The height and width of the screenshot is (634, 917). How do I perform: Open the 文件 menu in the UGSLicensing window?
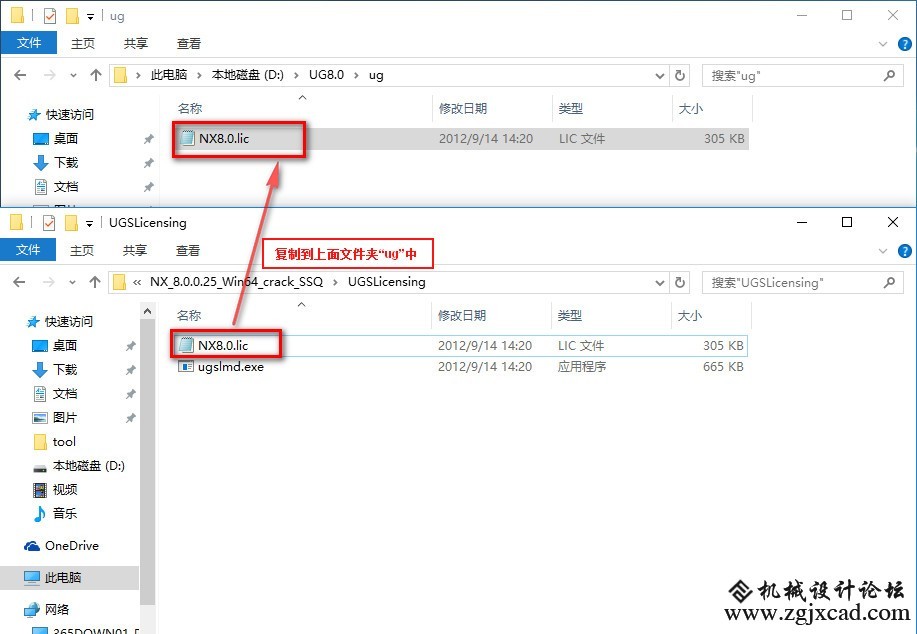tap(27, 250)
